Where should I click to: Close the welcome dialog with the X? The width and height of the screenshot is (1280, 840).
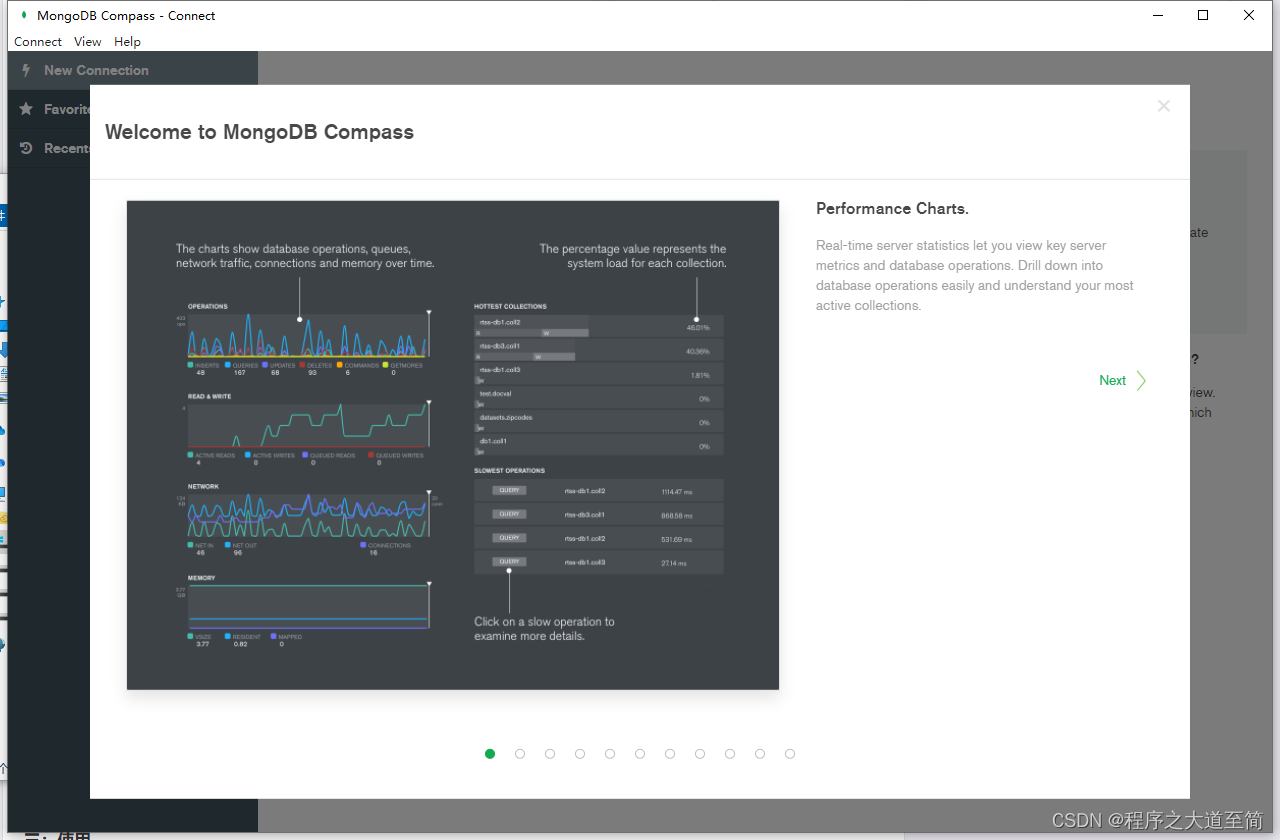pos(1163,106)
